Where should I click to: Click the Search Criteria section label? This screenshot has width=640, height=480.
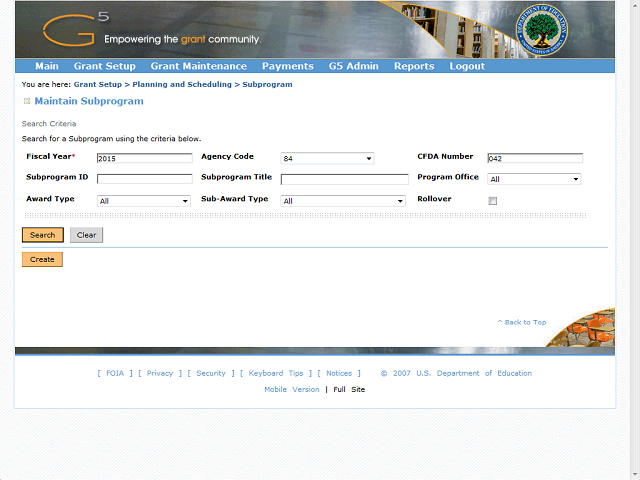[x=49, y=124]
